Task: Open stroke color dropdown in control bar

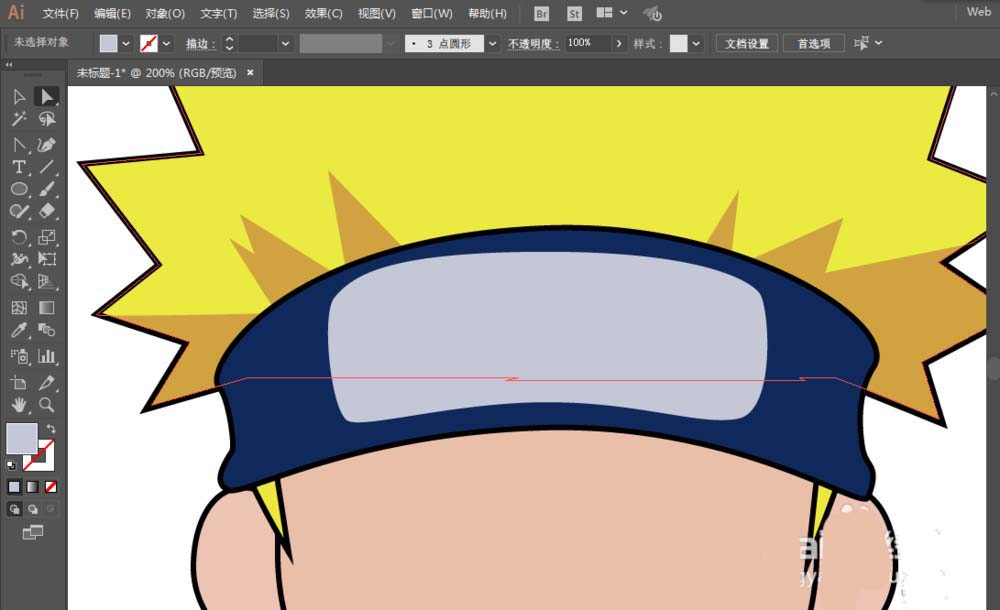Action: click(x=166, y=43)
